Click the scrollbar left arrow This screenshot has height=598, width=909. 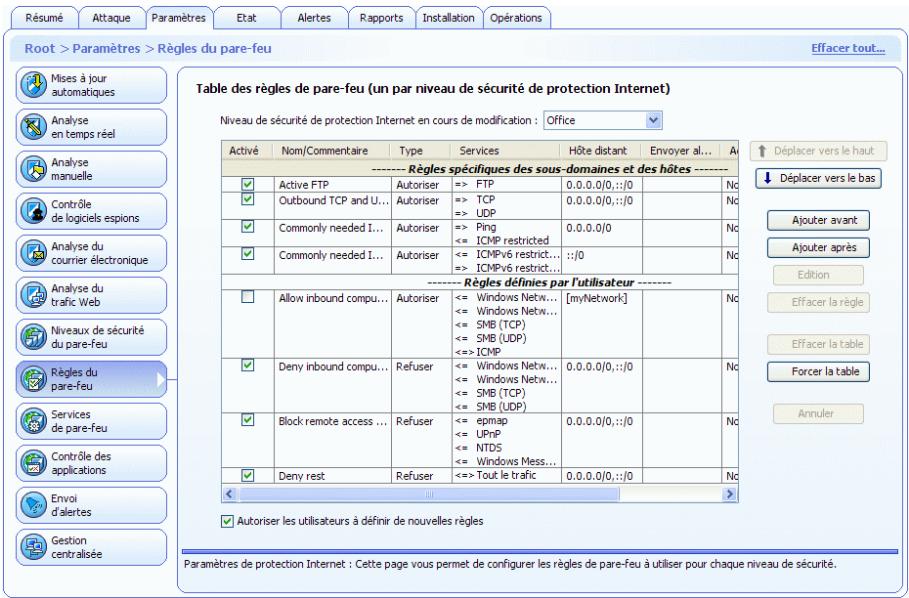point(228,494)
